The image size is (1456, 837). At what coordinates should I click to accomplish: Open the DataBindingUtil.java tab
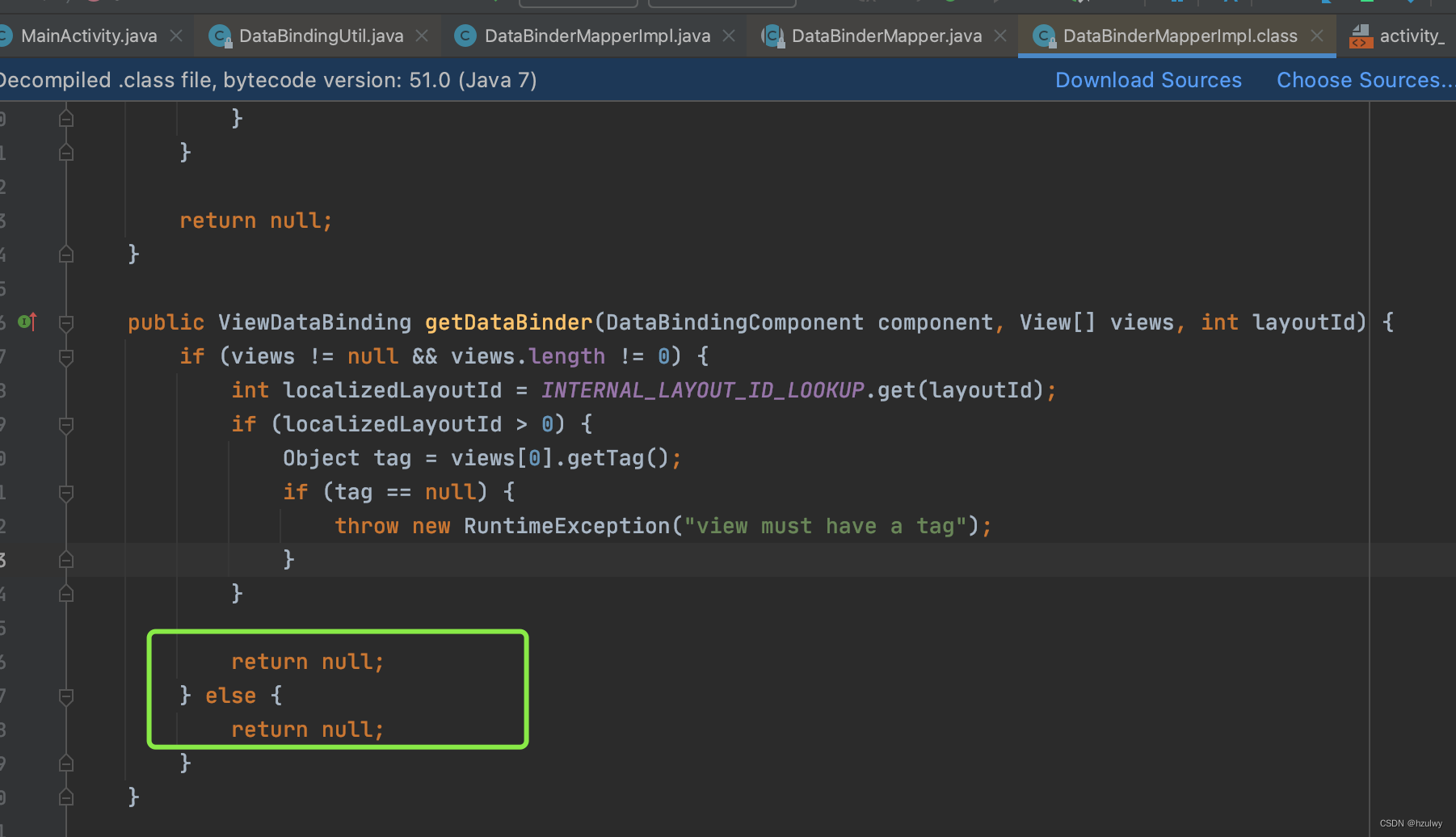pos(321,36)
